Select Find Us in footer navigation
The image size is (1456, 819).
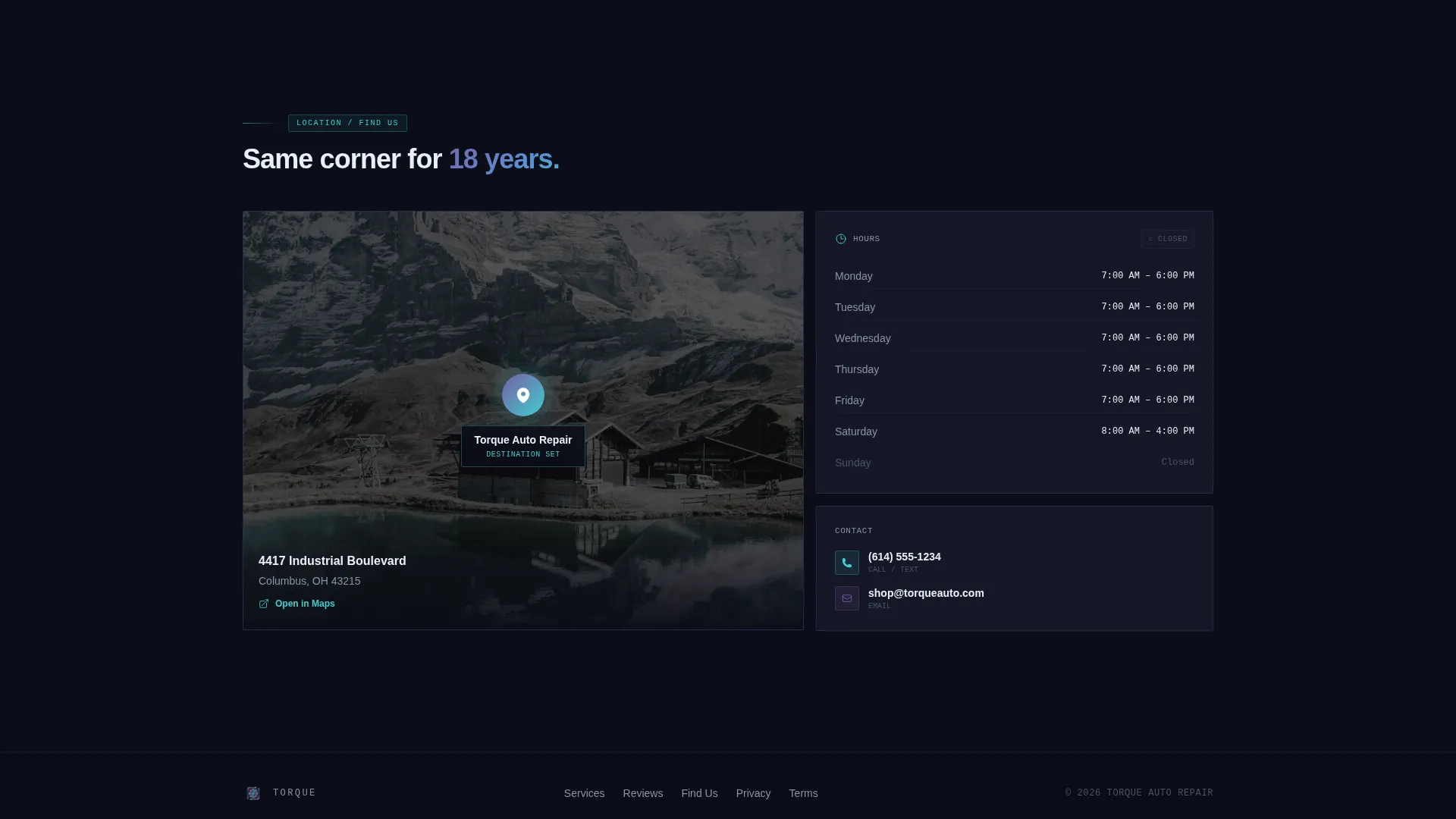[x=699, y=793]
